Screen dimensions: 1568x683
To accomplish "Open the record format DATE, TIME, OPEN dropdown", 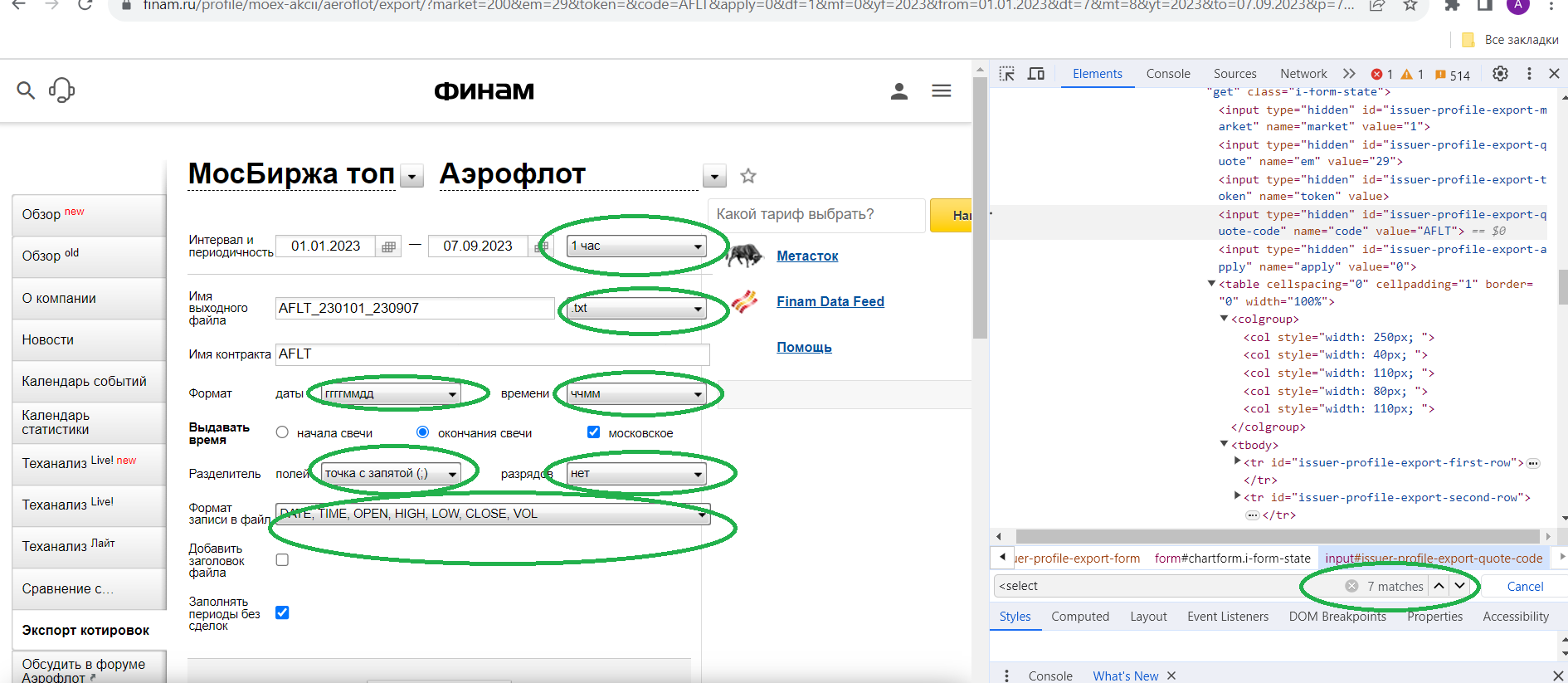I will pyautogui.click(x=494, y=515).
